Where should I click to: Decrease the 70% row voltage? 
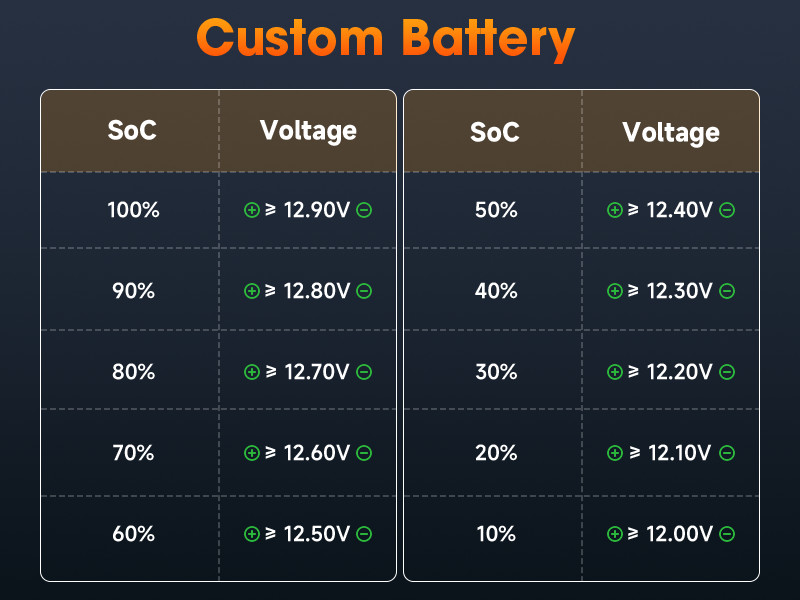[365, 453]
